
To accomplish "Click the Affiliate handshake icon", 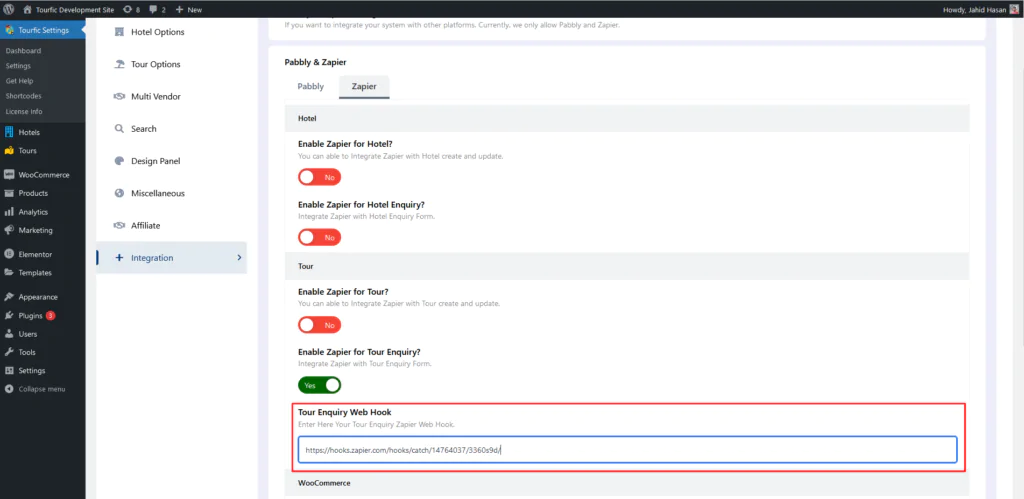I will (119, 225).
